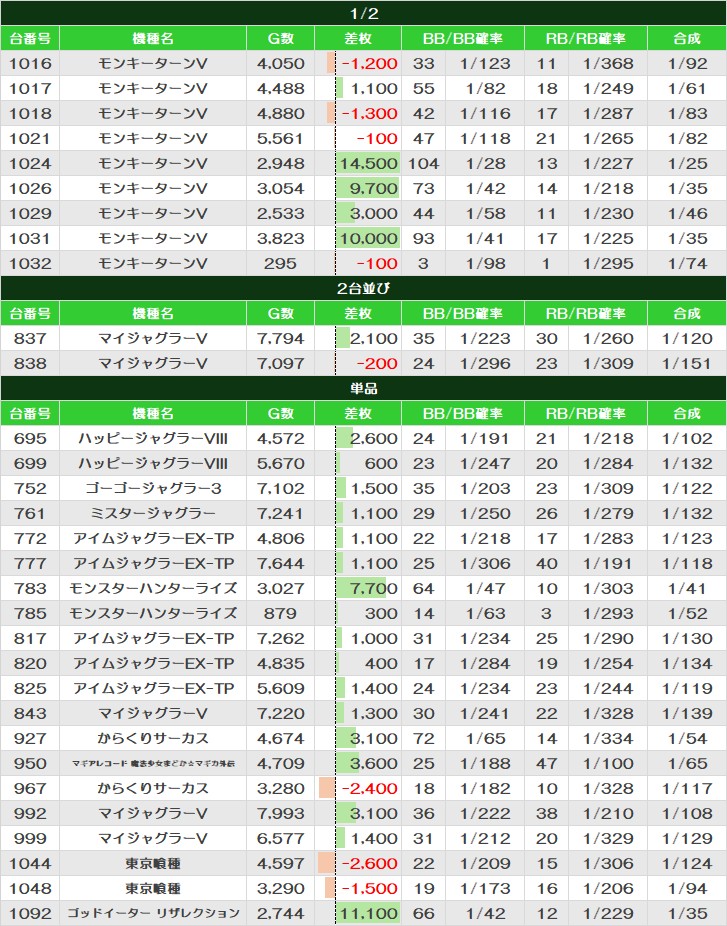Viewport: 727px width, 926px height.
Task: Select '差枚' header in the 単品 table
Action: tap(358, 413)
